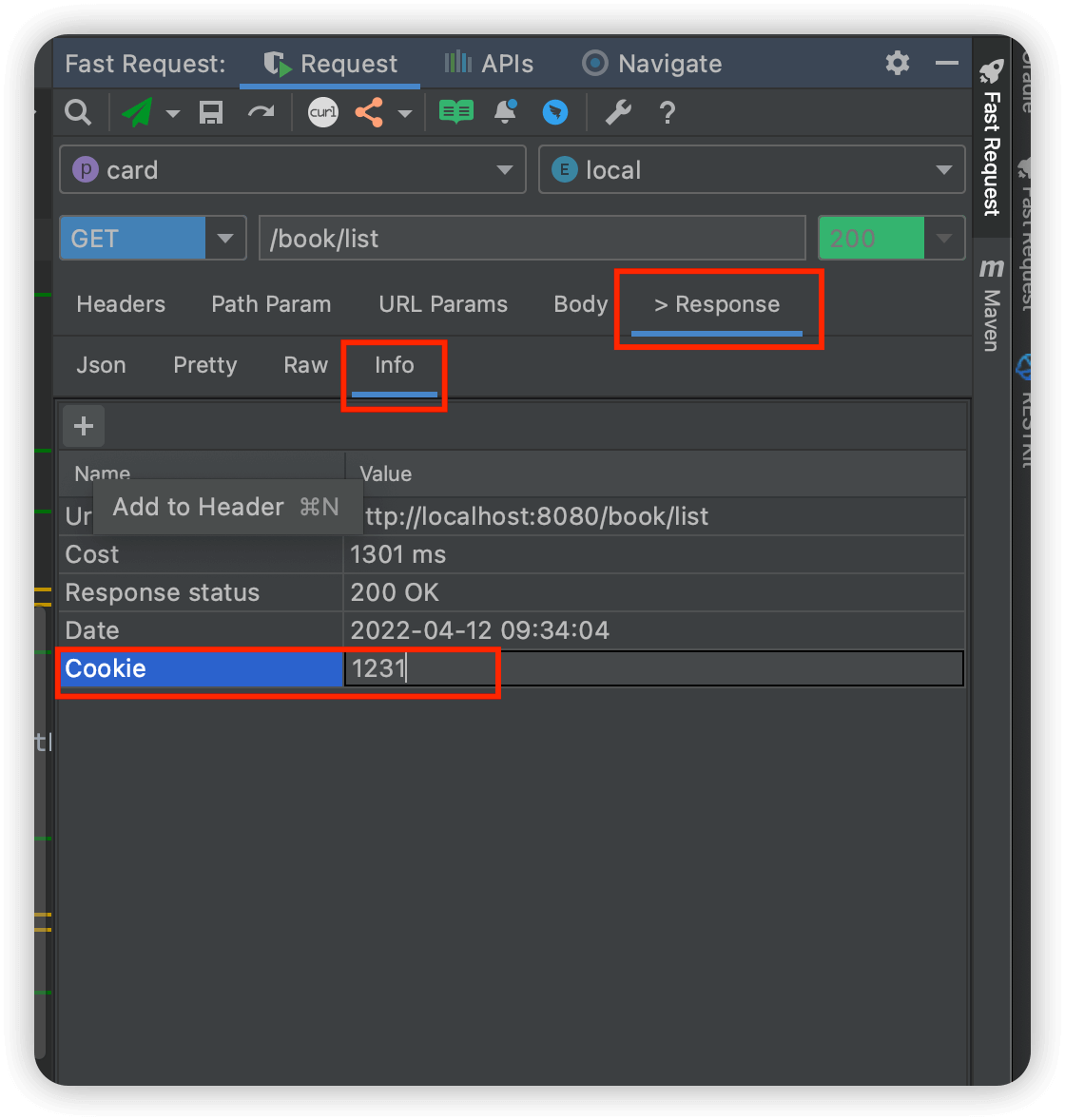Click the notification bell icon
Viewport: 1065px width, 1120px height.
click(506, 113)
